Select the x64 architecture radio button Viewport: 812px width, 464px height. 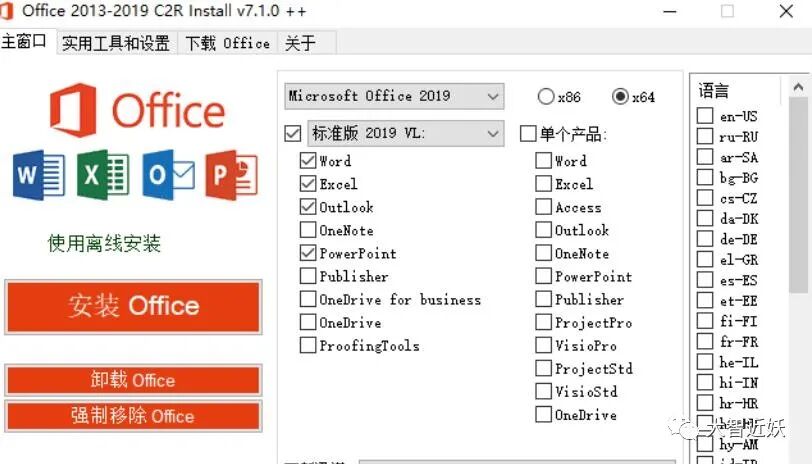click(x=620, y=96)
